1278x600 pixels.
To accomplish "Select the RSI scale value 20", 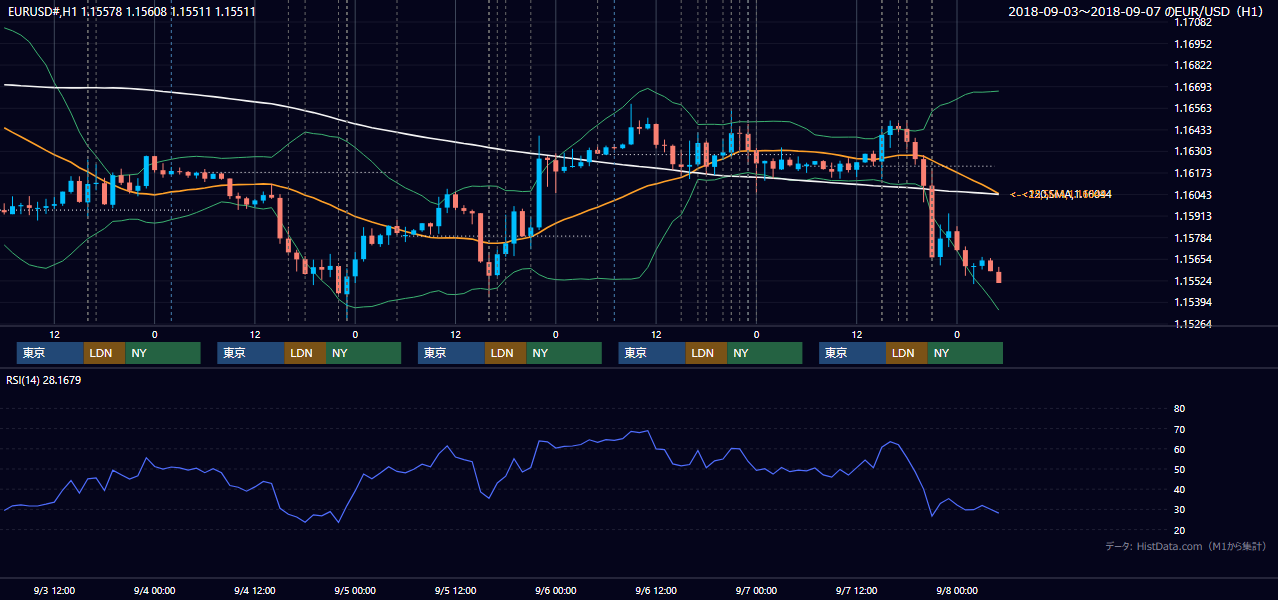I will click(1179, 531).
